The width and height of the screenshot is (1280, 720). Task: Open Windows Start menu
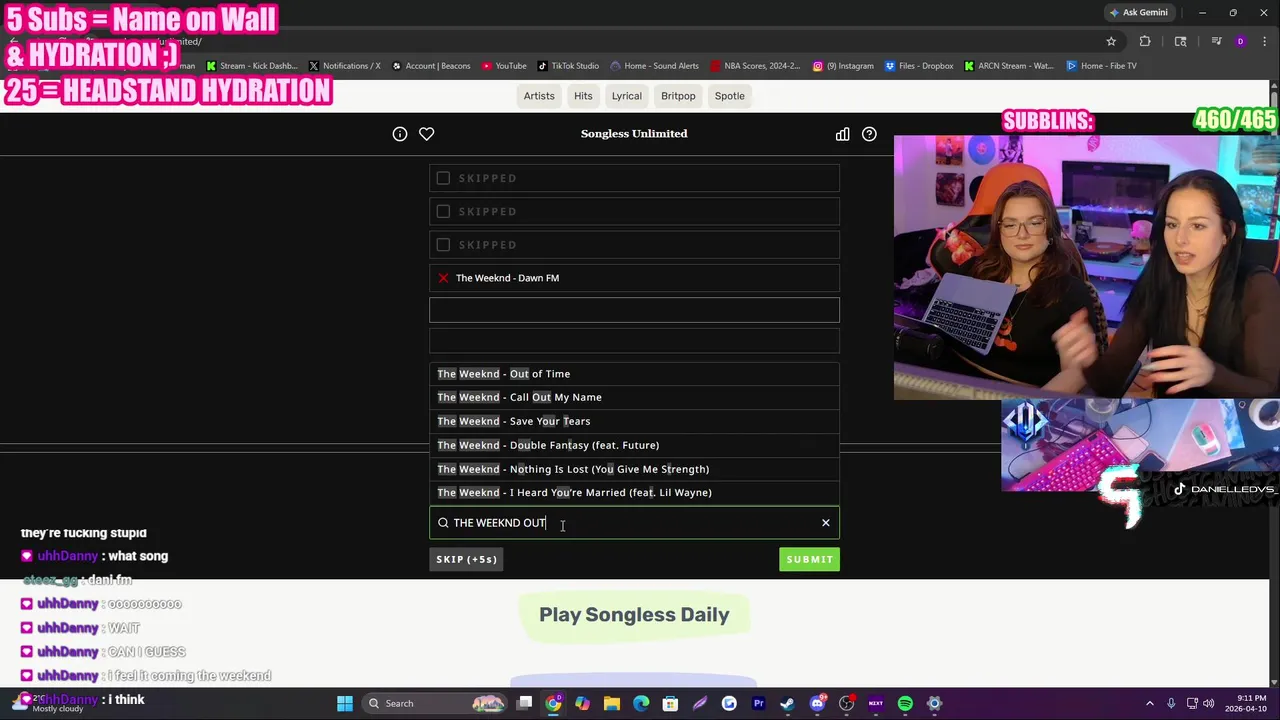345,703
